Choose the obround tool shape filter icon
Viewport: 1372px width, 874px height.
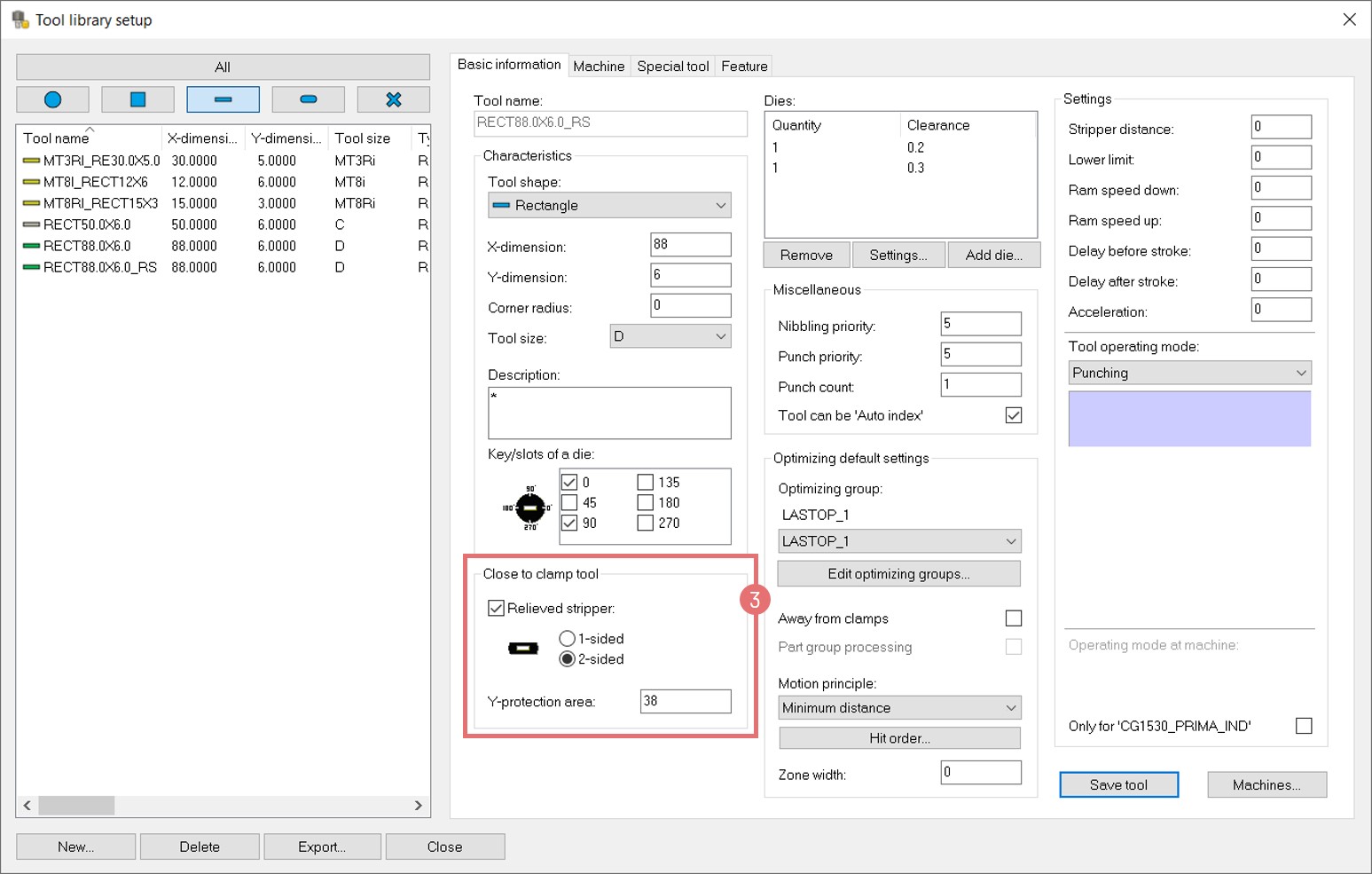coord(308,99)
